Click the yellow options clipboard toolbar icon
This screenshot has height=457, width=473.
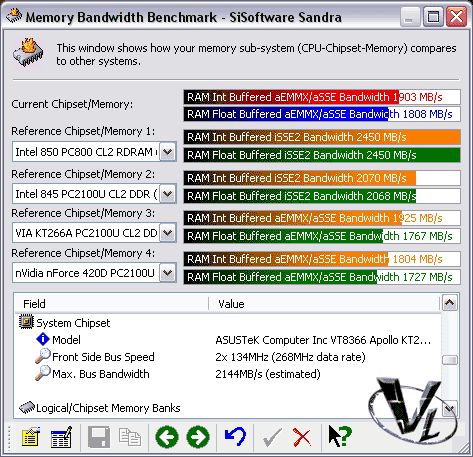(x=31, y=437)
